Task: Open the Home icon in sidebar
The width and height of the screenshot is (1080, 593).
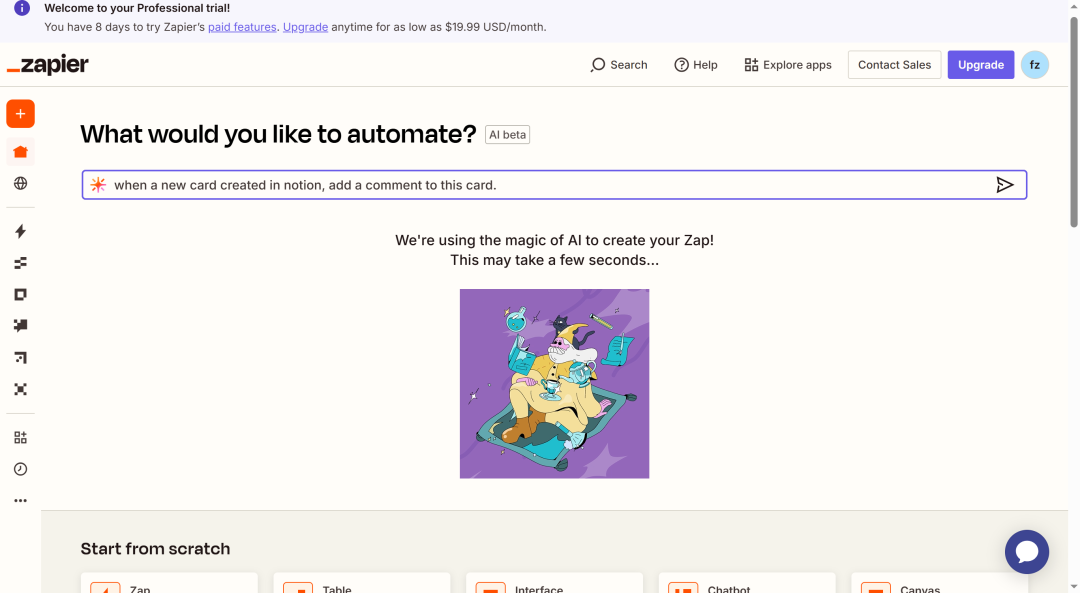Action: pos(21,152)
